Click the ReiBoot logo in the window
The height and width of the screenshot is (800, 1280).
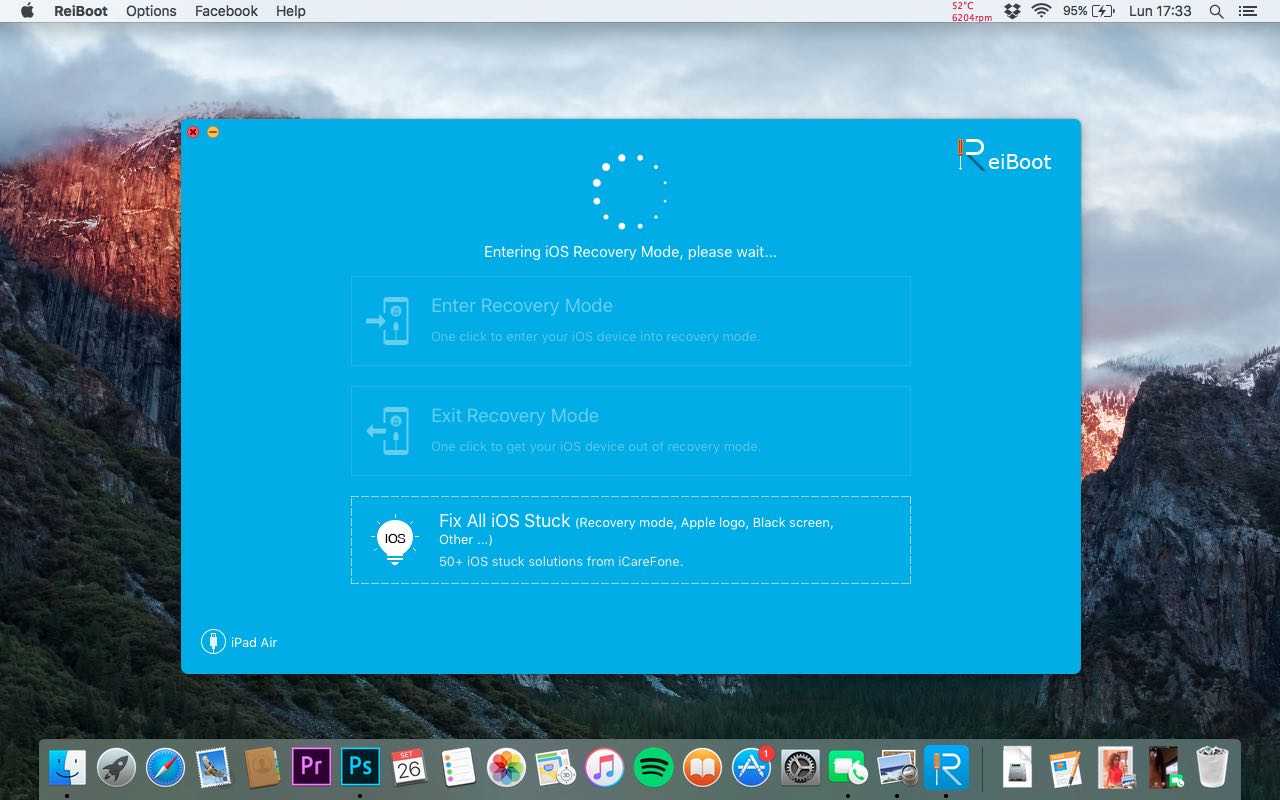click(x=1003, y=155)
